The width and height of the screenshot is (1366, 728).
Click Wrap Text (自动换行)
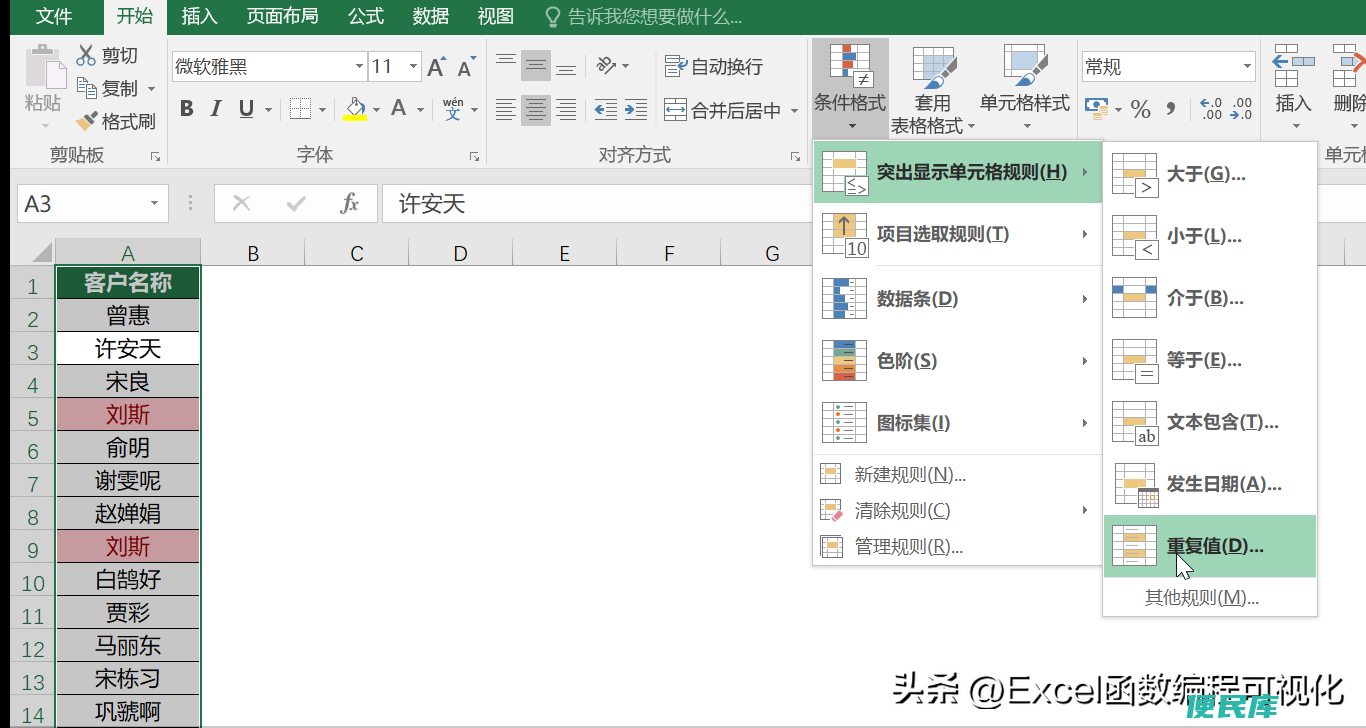(714, 66)
